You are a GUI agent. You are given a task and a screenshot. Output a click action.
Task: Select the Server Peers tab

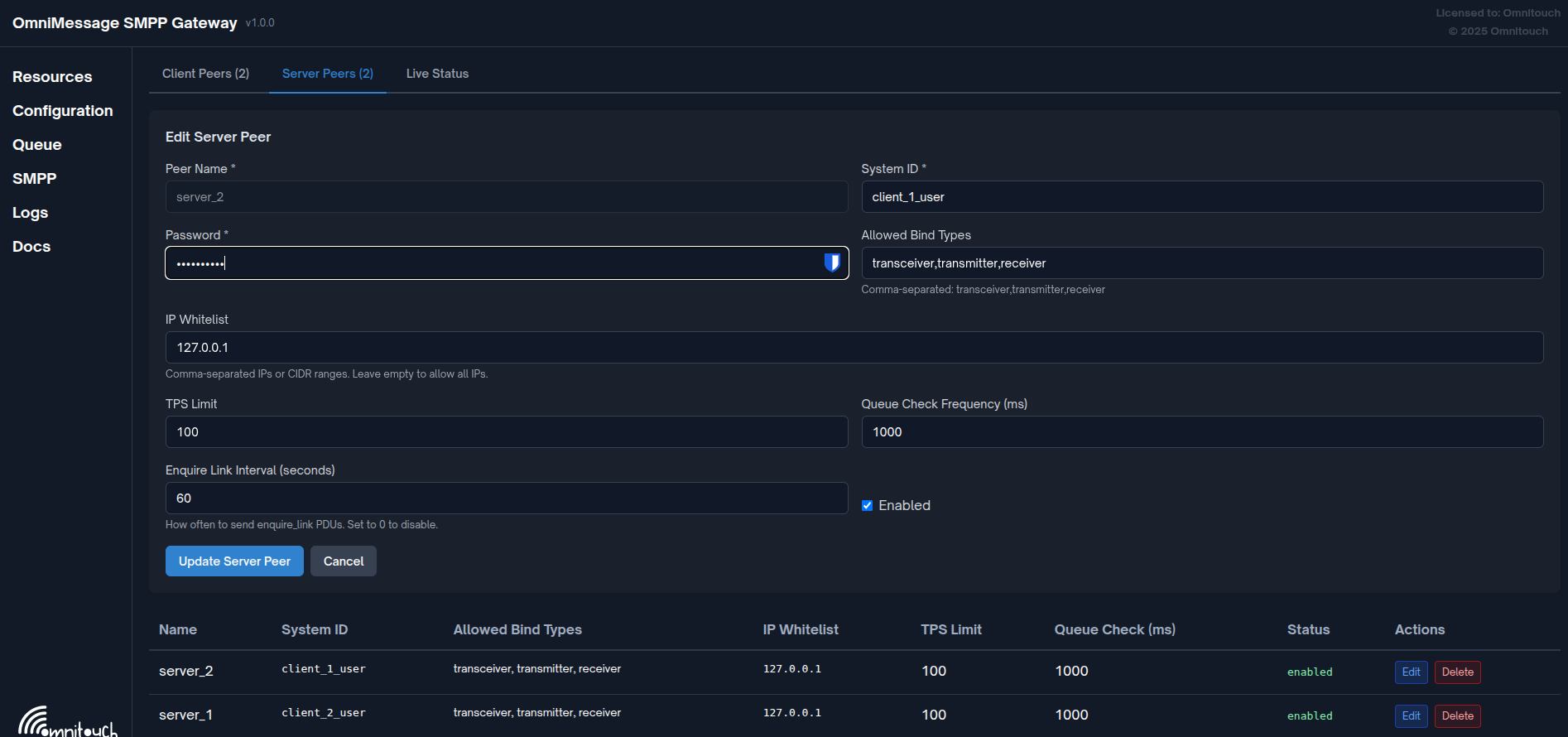(328, 74)
